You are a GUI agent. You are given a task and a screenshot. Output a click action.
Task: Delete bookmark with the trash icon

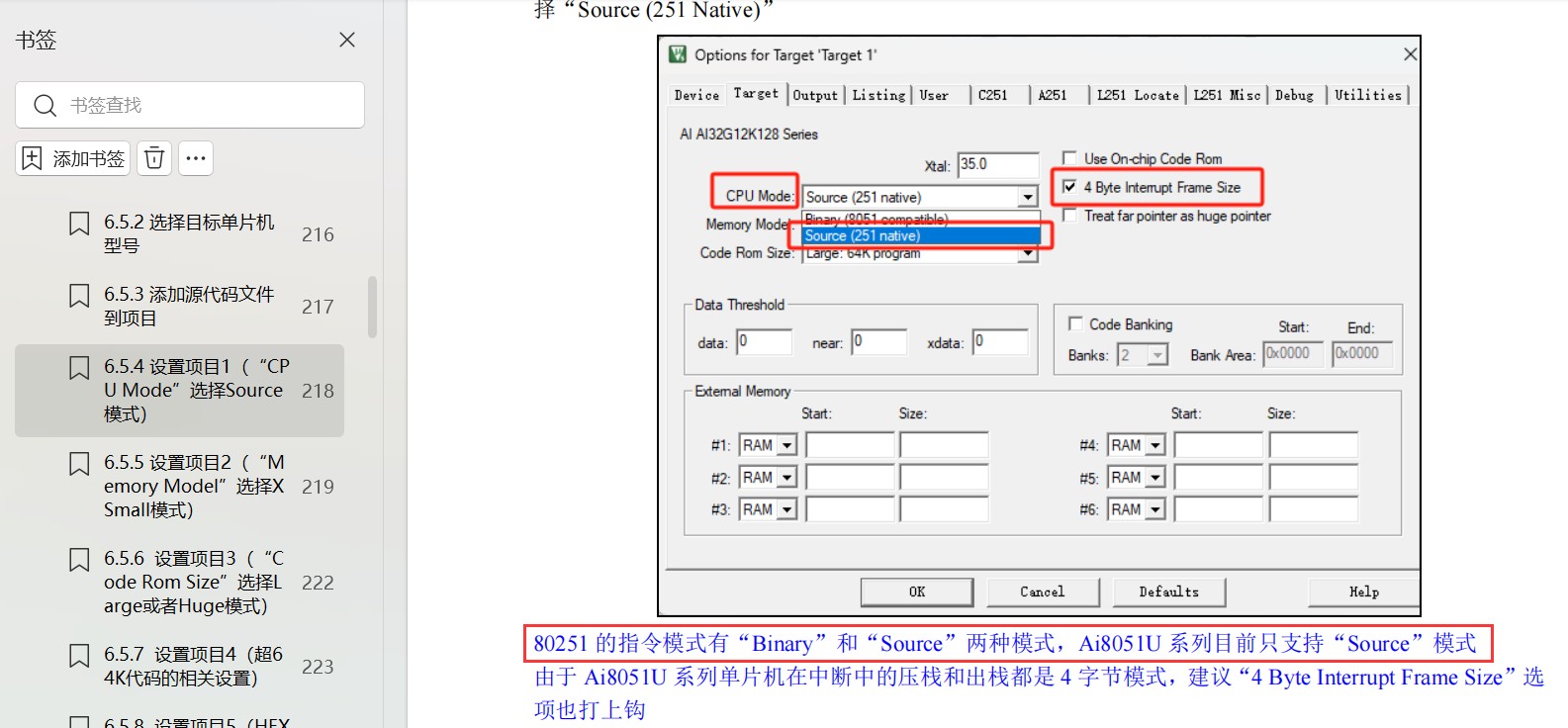pyautogui.click(x=154, y=158)
